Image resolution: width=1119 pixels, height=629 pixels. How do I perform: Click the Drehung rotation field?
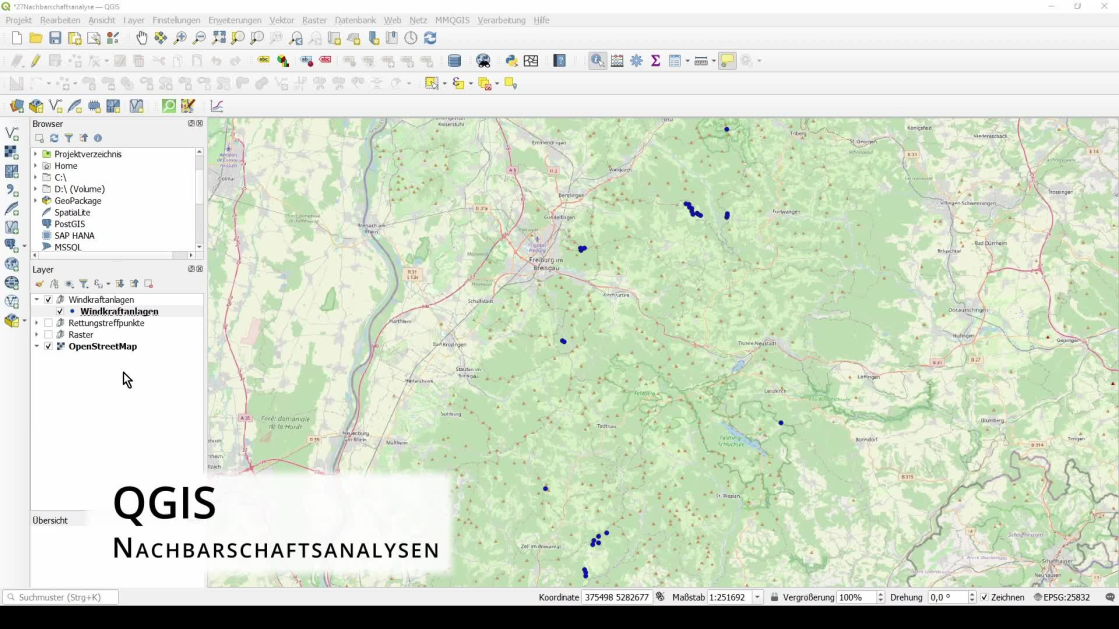(x=948, y=597)
